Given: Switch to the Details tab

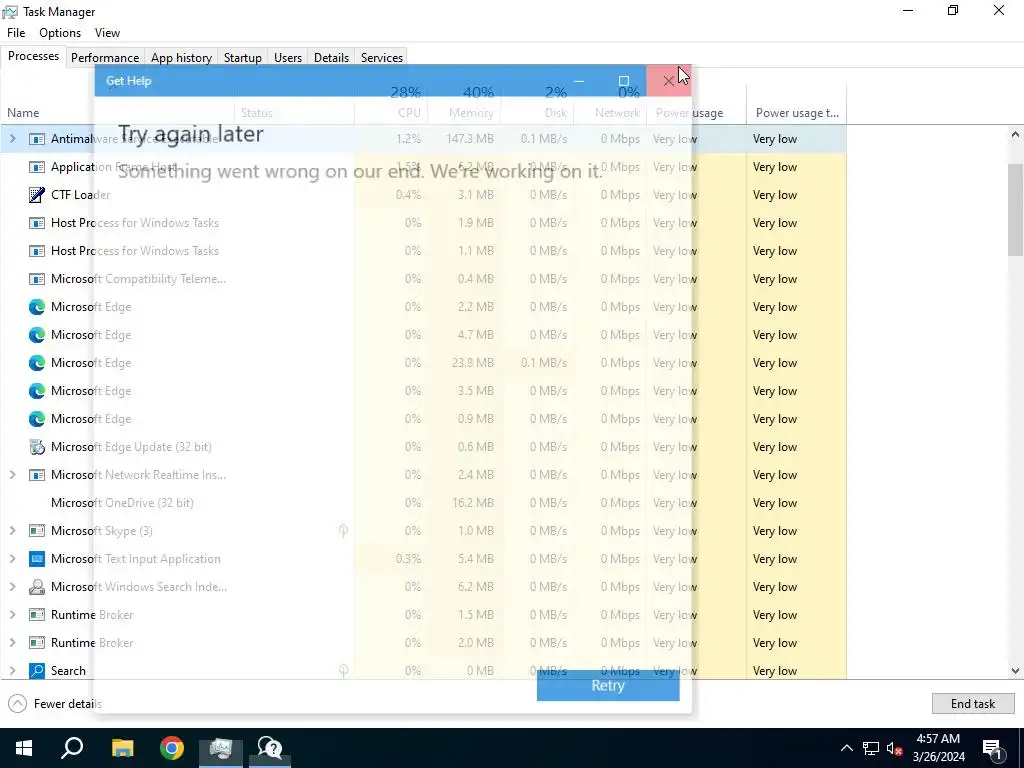Looking at the screenshot, I should pos(331,57).
